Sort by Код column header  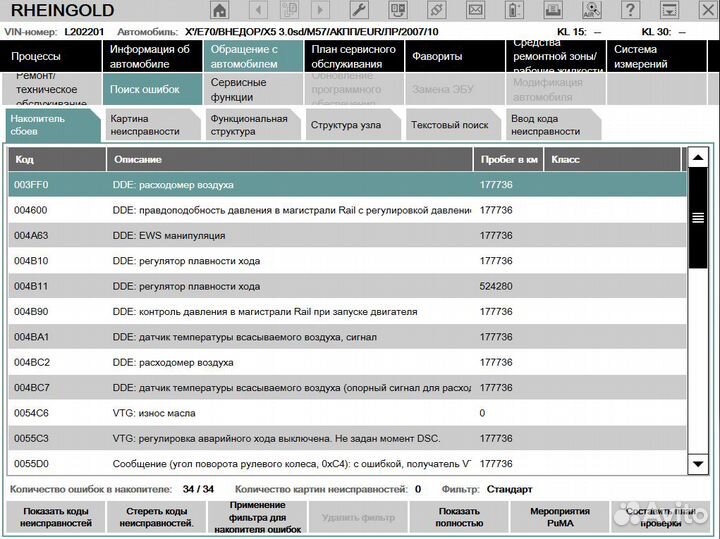pyautogui.click(x=57, y=159)
